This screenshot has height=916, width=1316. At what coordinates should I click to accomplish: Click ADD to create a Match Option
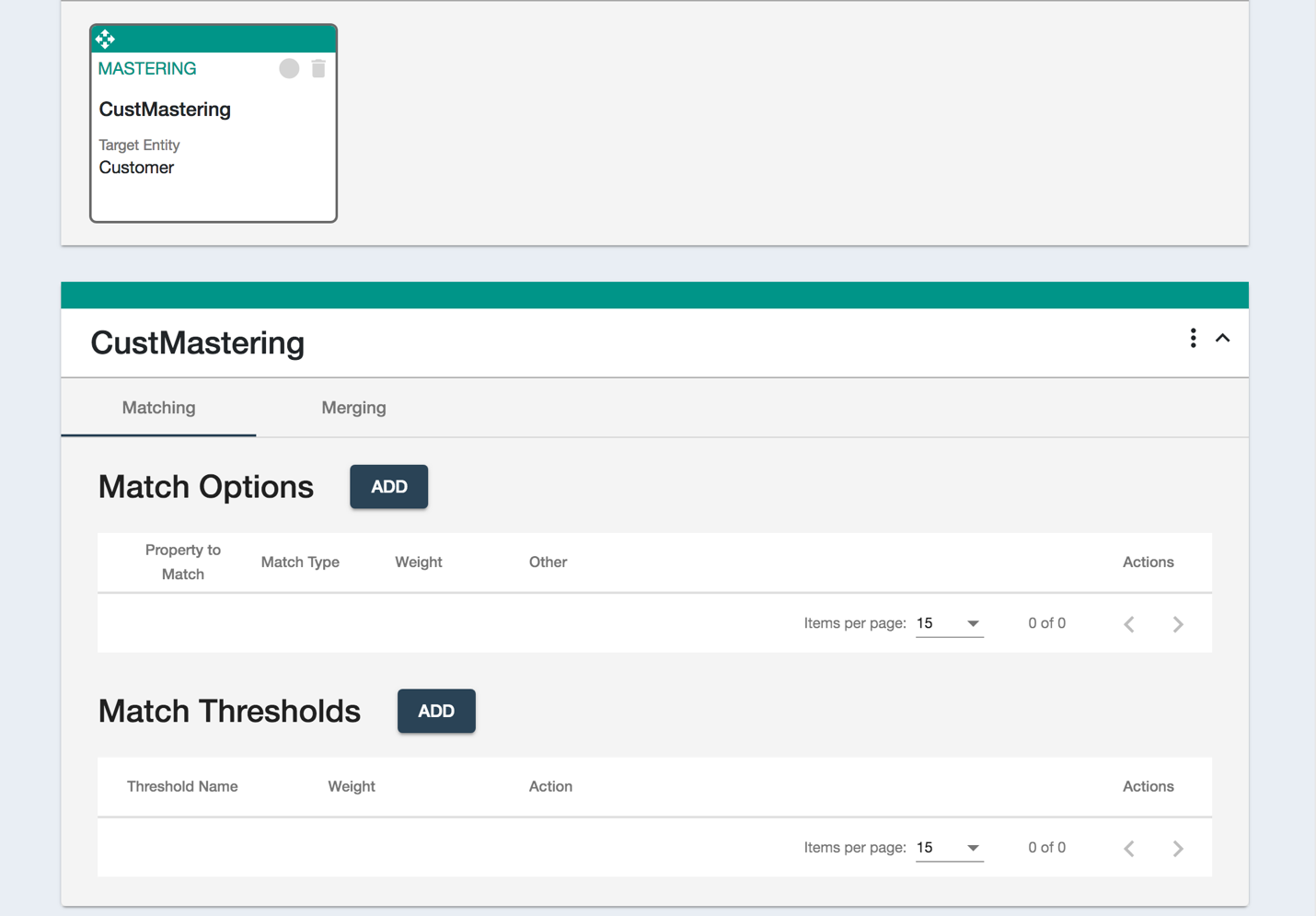[x=388, y=486]
